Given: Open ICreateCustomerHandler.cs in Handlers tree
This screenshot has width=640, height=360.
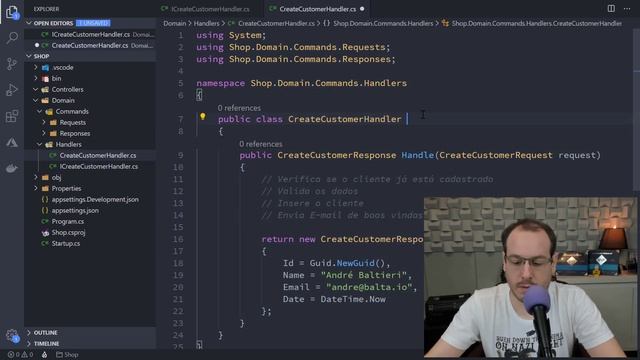Looking at the screenshot, I should coord(98,167).
